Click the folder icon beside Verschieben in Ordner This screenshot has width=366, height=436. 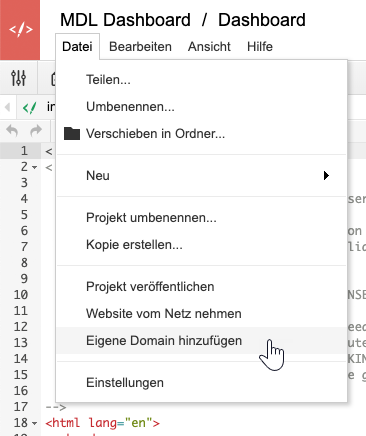(72, 134)
